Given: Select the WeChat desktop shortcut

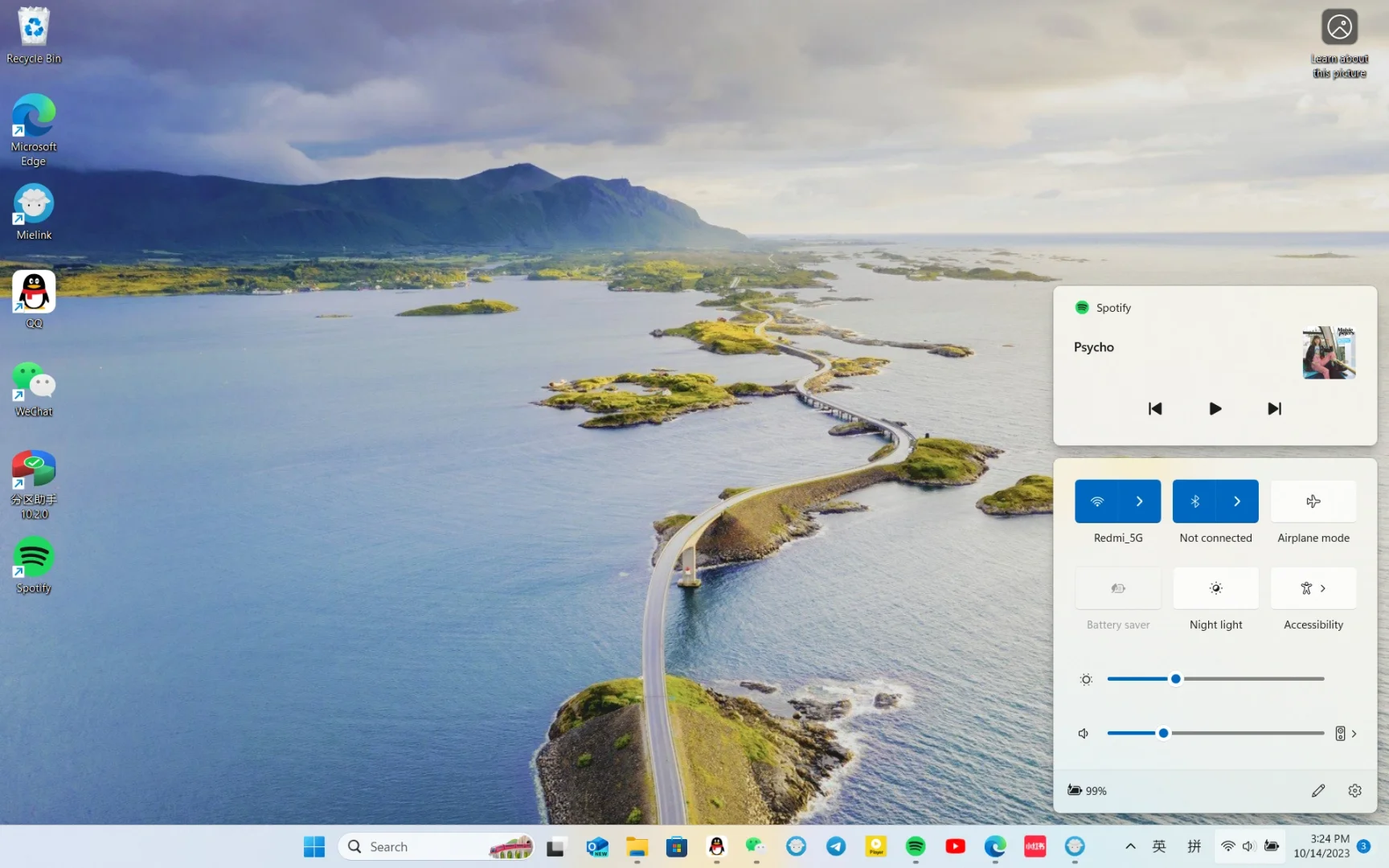Looking at the screenshot, I should pyautogui.click(x=34, y=389).
